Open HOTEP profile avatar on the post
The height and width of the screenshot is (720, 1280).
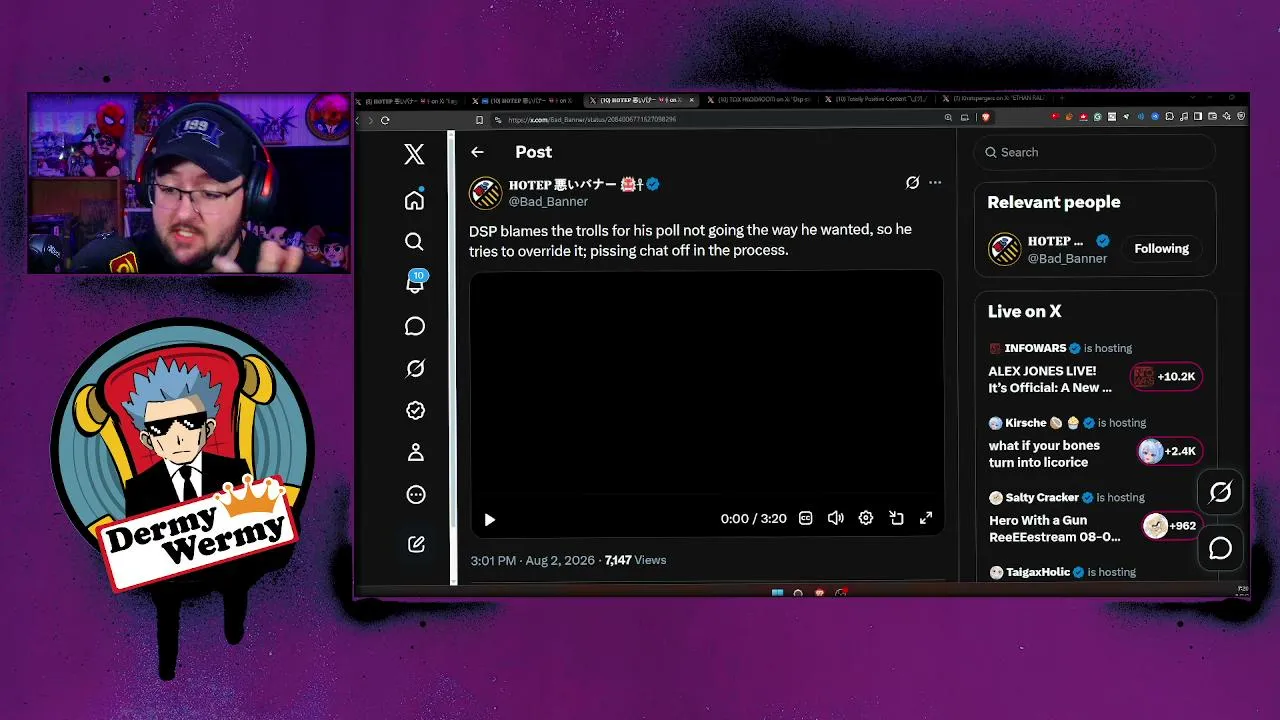[x=486, y=193]
